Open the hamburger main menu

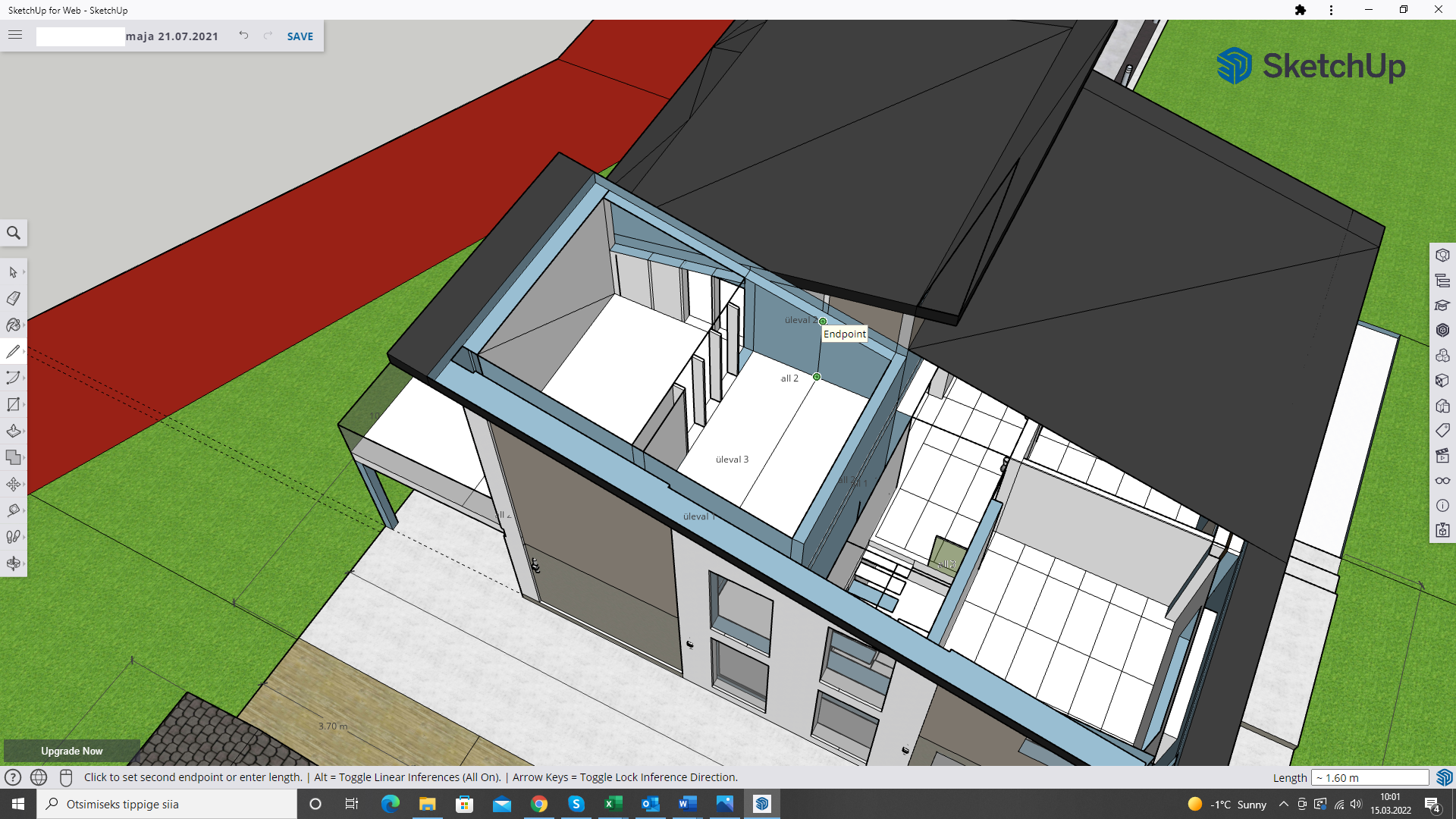pos(15,36)
